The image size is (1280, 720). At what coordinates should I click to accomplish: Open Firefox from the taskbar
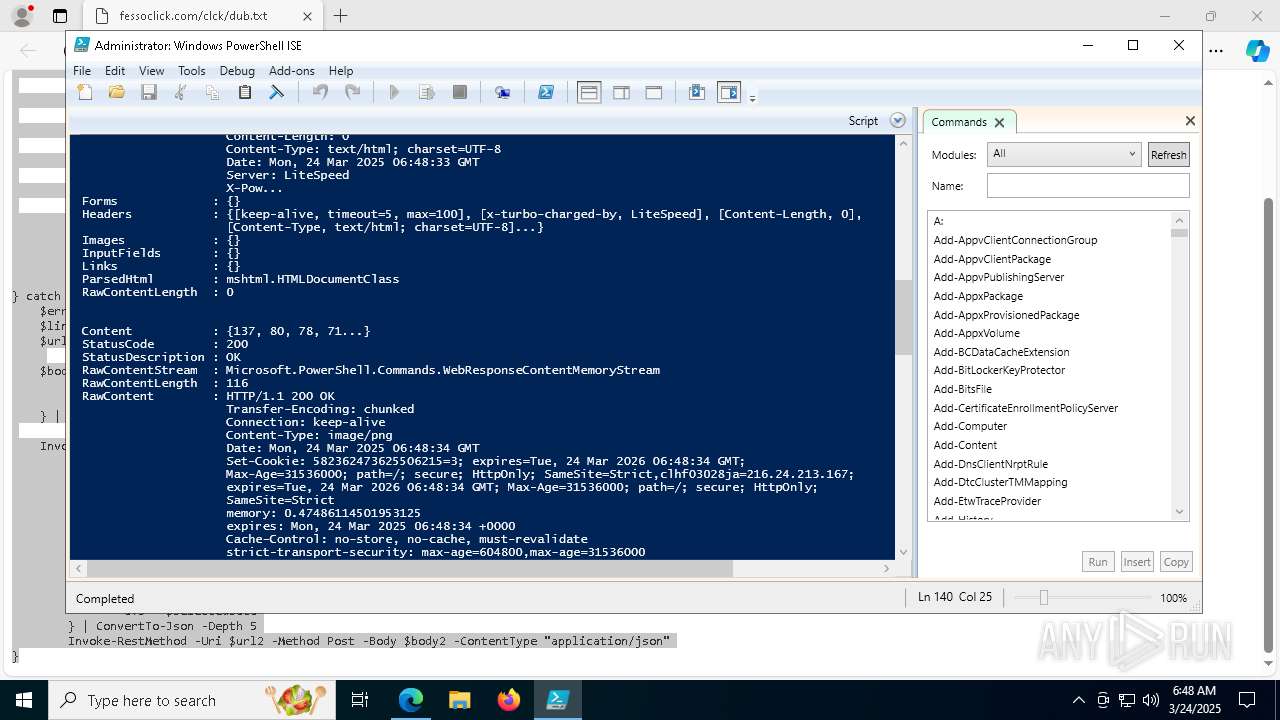pos(509,700)
